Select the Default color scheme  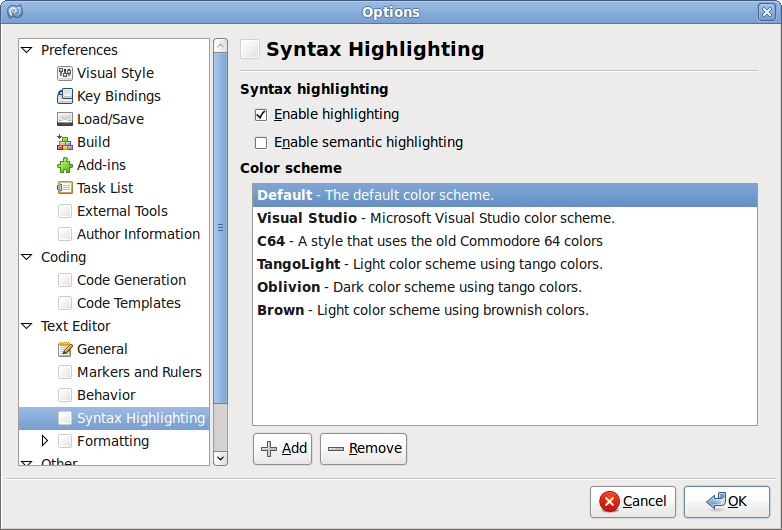[505, 195]
